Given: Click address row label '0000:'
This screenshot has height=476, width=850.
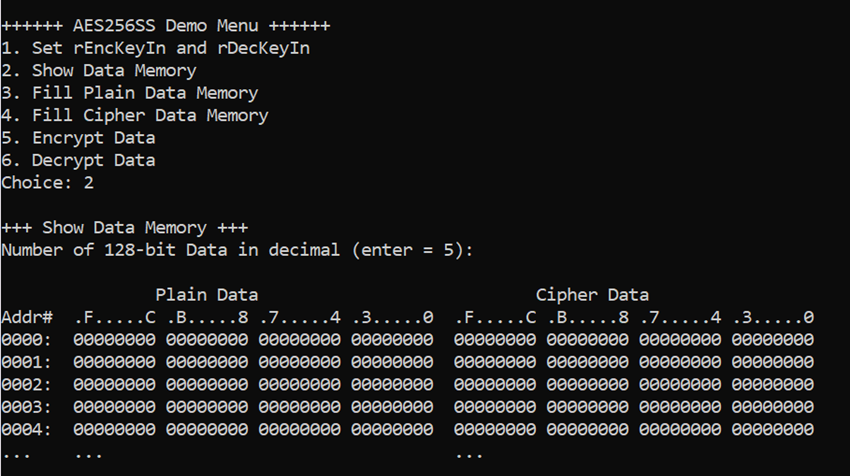Looking at the screenshot, I should (x=26, y=340).
